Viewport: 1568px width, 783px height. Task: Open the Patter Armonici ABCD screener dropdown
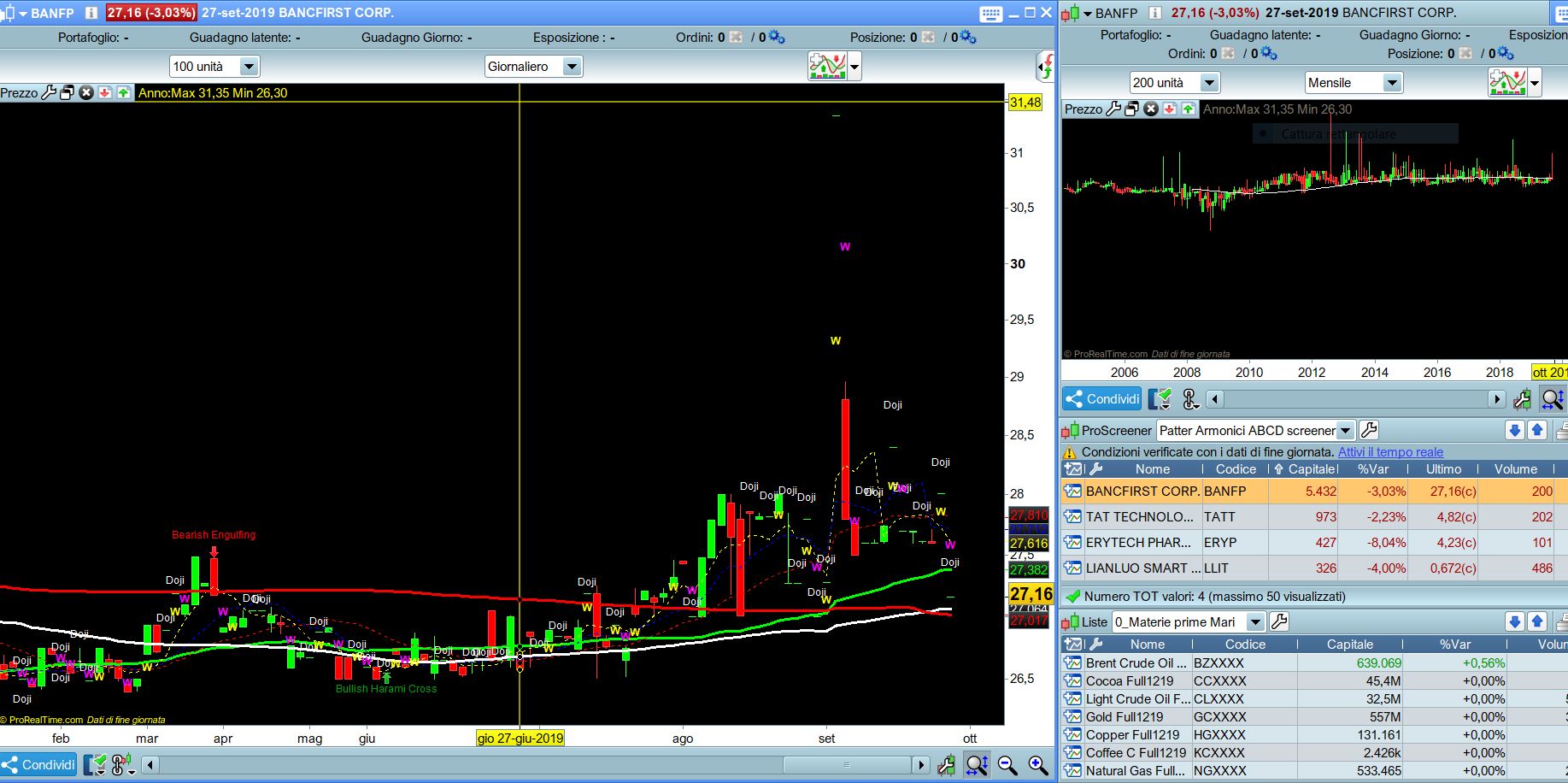pos(1255,431)
